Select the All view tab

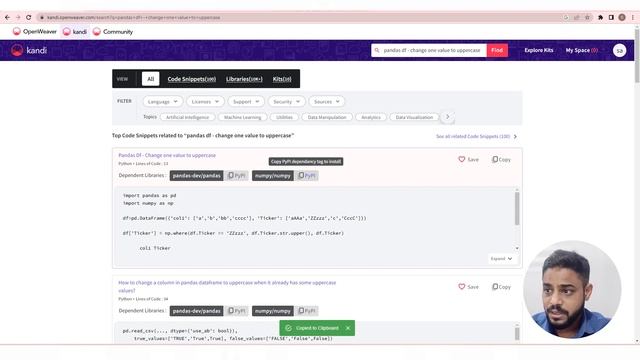(151, 79)
